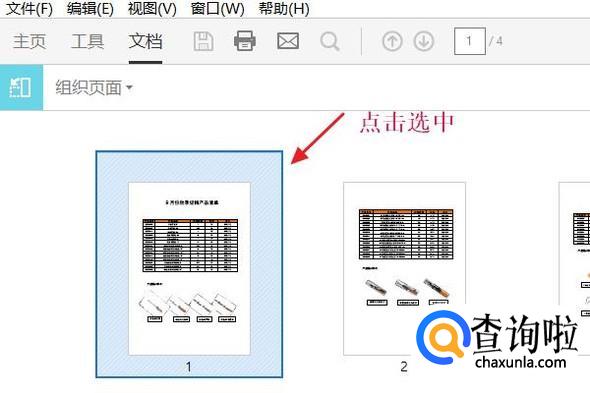Go to previous page with up arrow
This screenshot has width=590, height=393.
(x=392, y=41)
